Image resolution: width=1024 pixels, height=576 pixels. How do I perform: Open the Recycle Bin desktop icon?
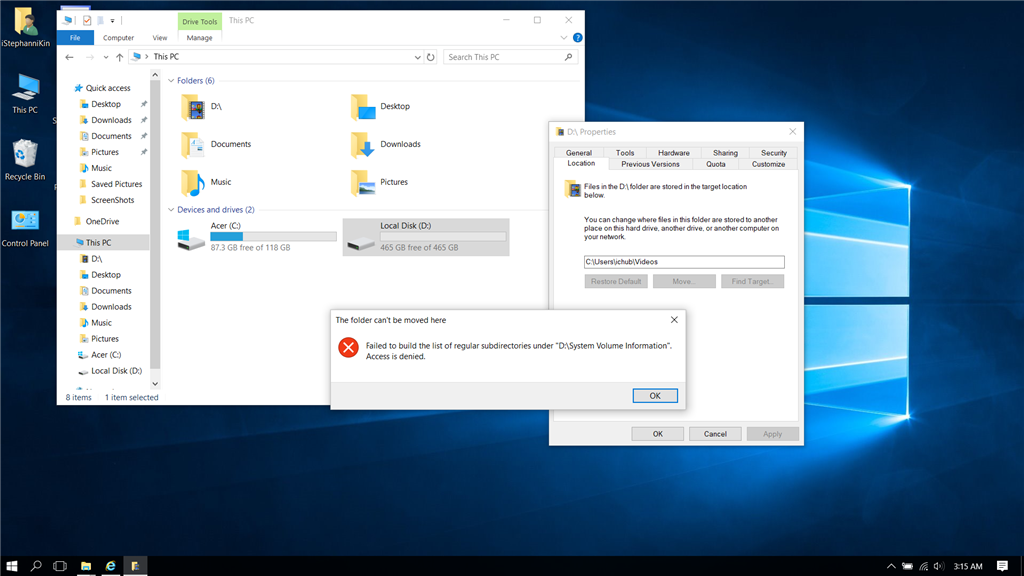click(25, 160)
